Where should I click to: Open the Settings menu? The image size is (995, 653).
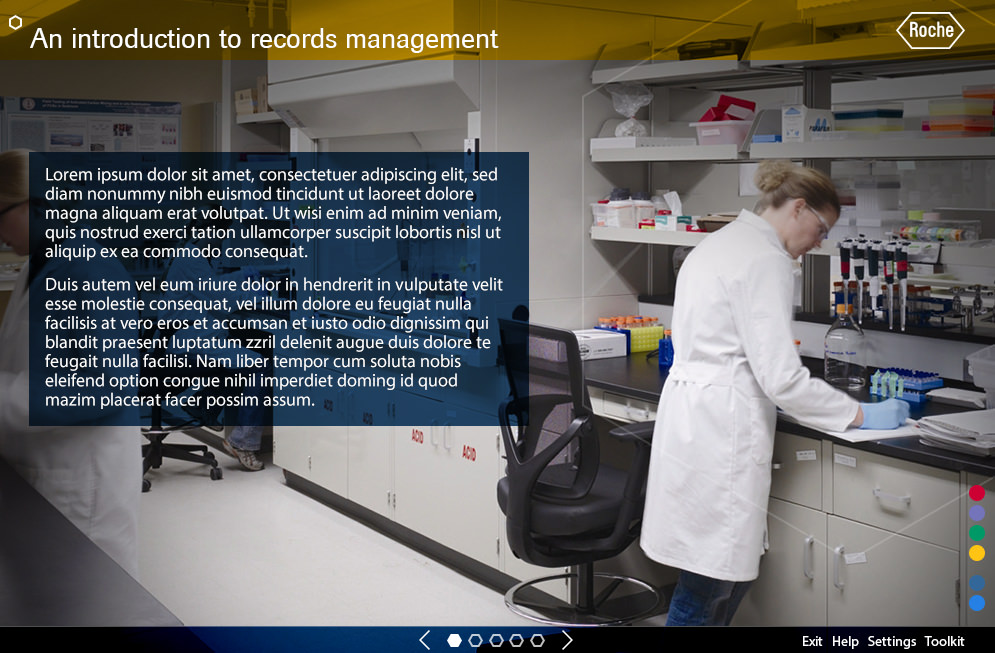coord(891,641)
